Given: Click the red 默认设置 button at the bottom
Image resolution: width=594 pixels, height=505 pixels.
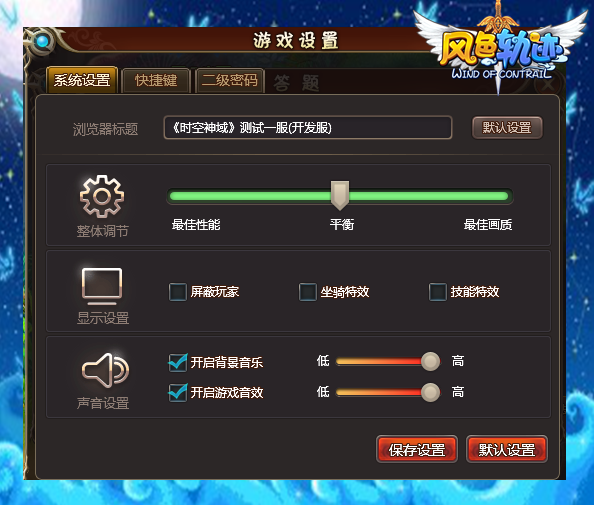Looking at the screenshot, I should click(x=506, y=449).
